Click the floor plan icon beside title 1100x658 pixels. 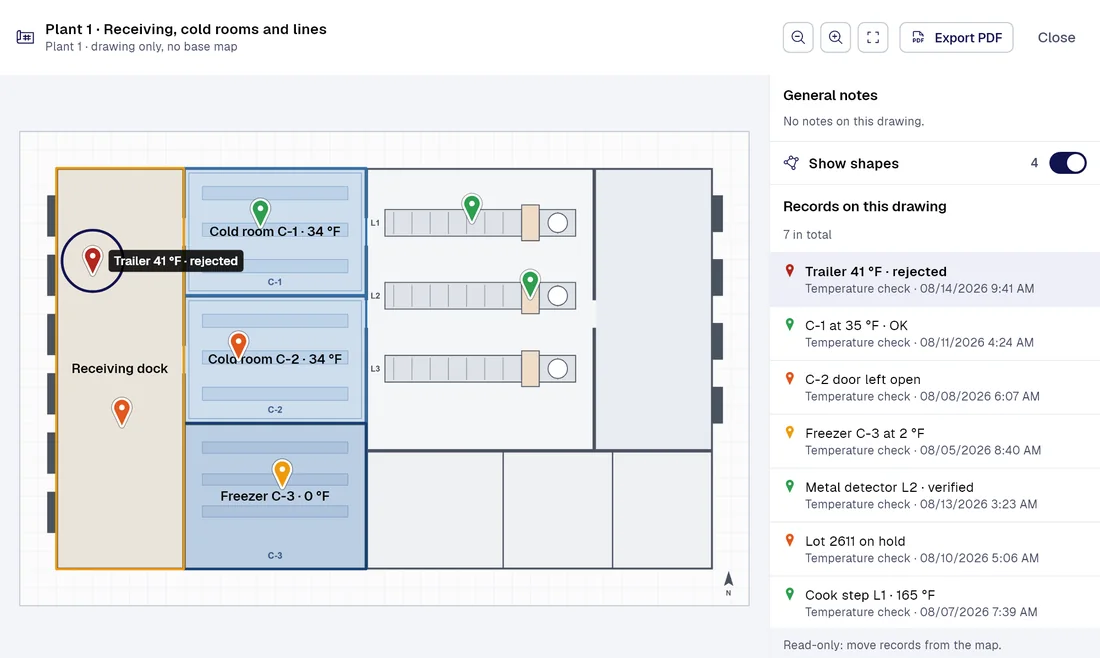coord(25,37)
